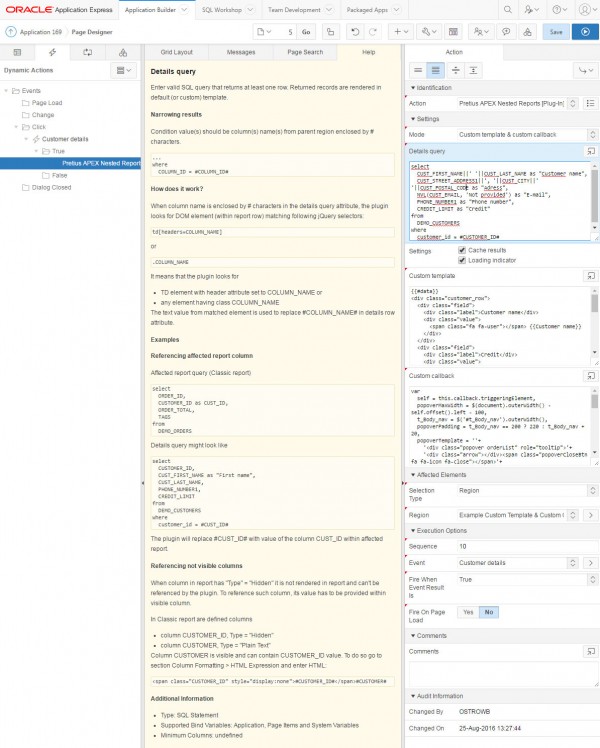Open the Team Development menu icon
The height and width of the screenshot is (748, 600).
(x=481, y=32)
